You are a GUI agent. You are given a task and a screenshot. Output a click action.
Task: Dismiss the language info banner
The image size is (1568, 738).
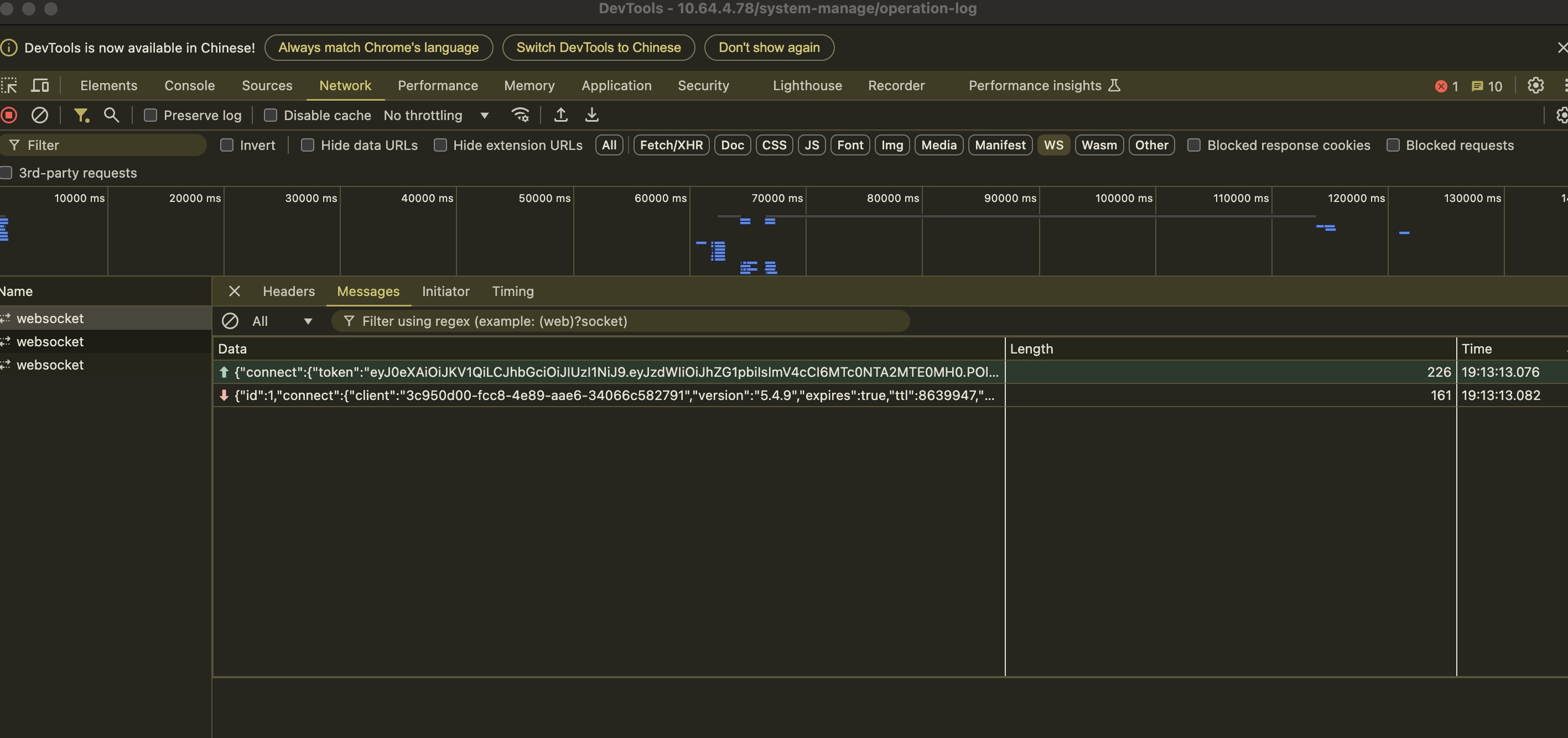[x=1561, y=48]
